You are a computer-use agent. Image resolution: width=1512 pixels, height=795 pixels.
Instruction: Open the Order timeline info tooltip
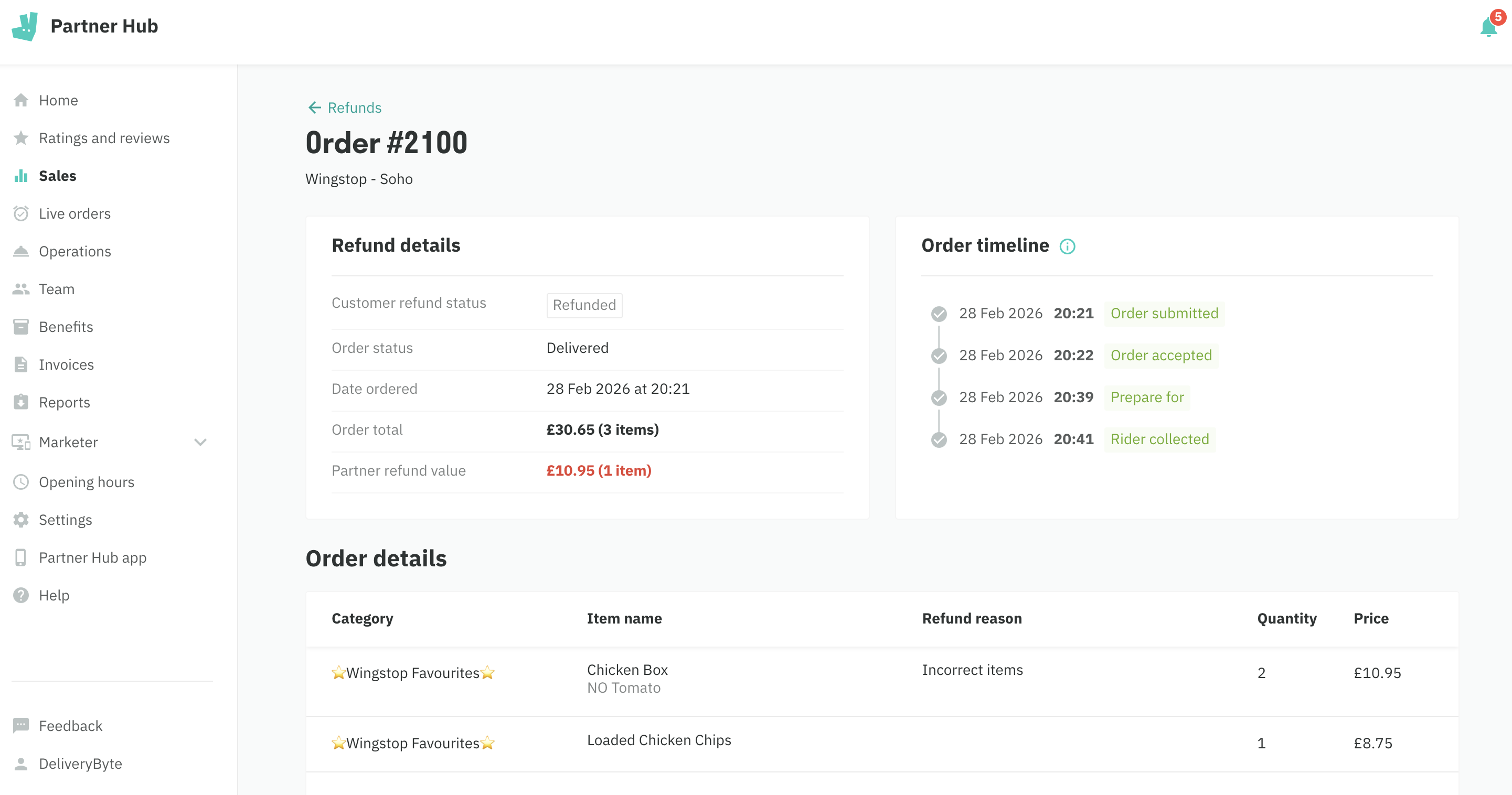click(1067, 246)
